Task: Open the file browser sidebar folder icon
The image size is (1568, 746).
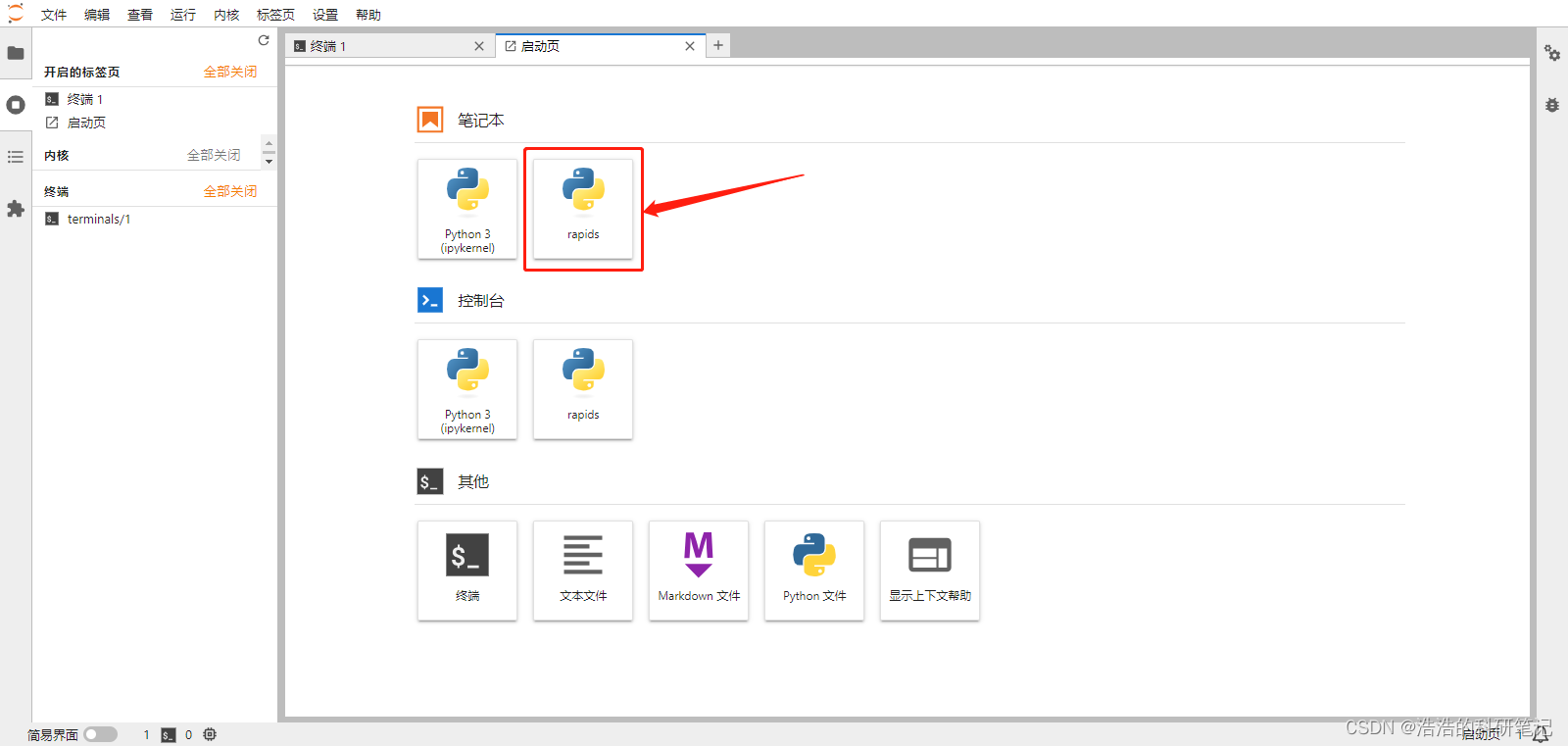Action: (x=16, y=53)
